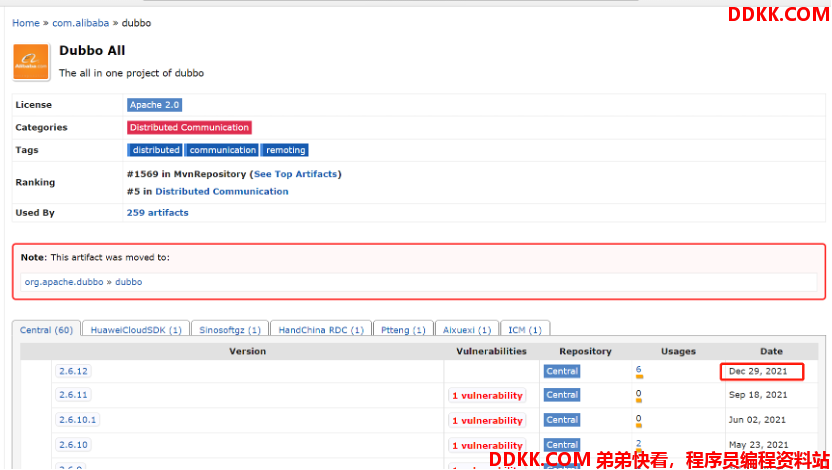This screenshot has width=832, height=470.
Task: Switch to the HuaweiCloudSDK (1) tab
Action: click(136, 329)
